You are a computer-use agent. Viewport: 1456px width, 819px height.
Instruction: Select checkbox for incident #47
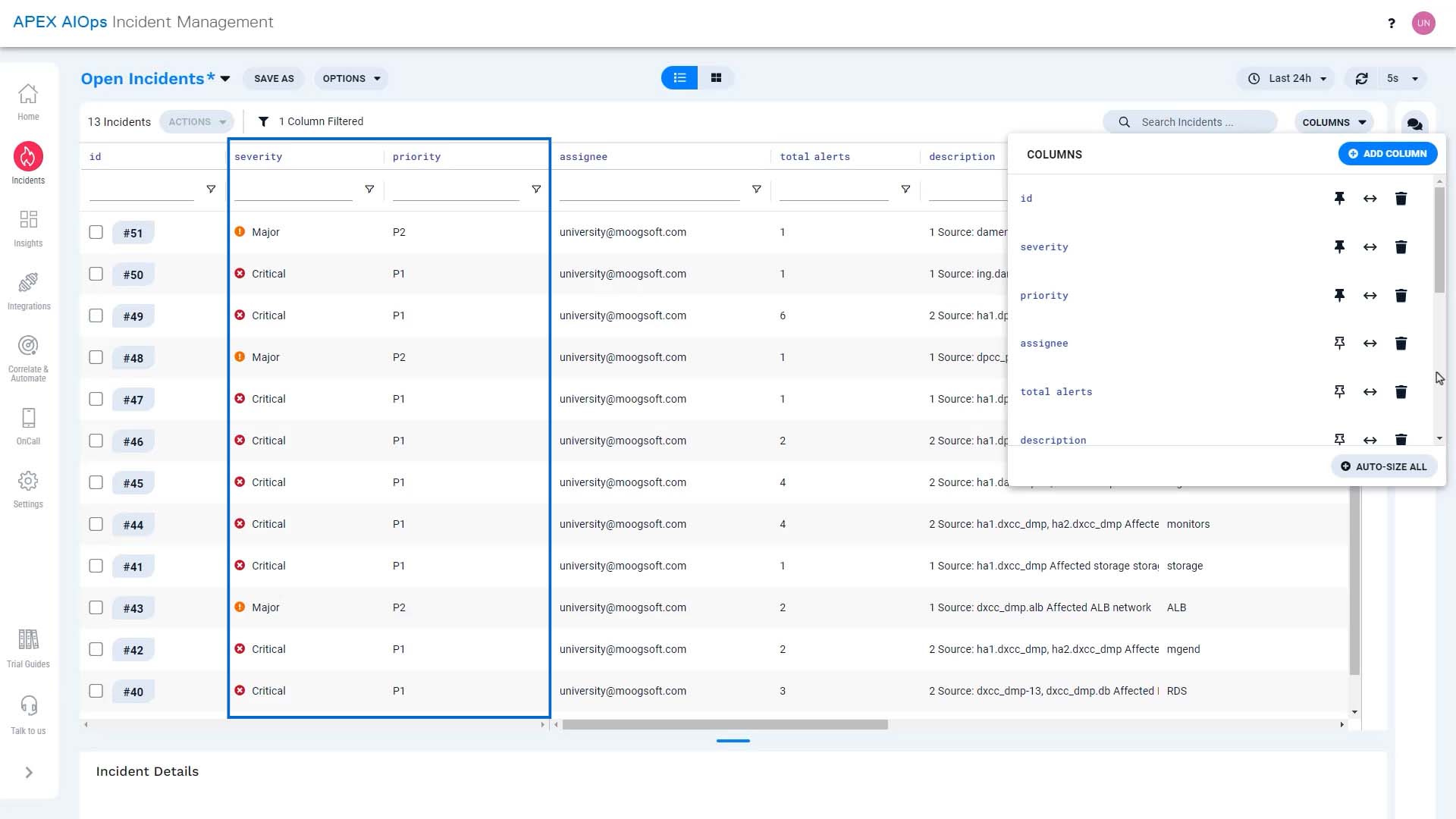coord(96,399)
